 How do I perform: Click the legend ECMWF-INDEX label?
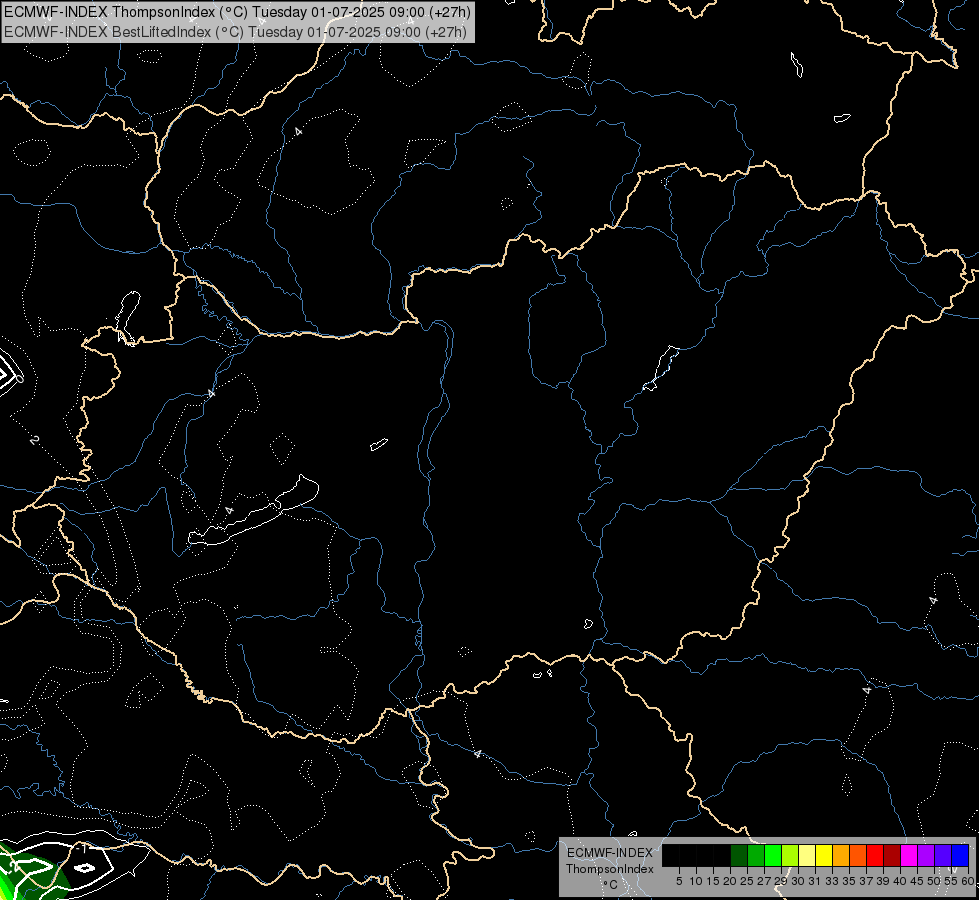coord(609,853)
